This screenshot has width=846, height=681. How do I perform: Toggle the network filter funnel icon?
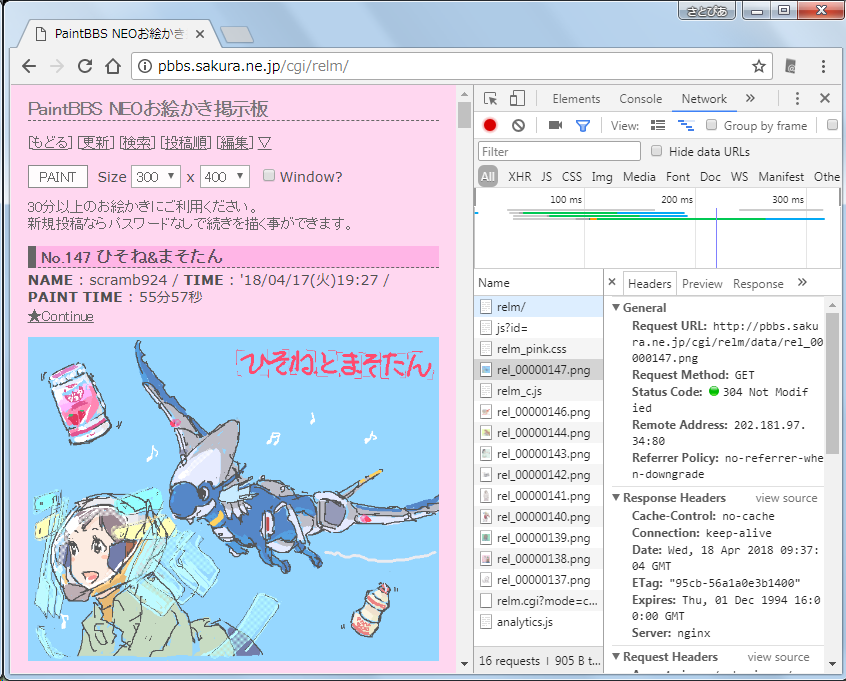(583, 126)
